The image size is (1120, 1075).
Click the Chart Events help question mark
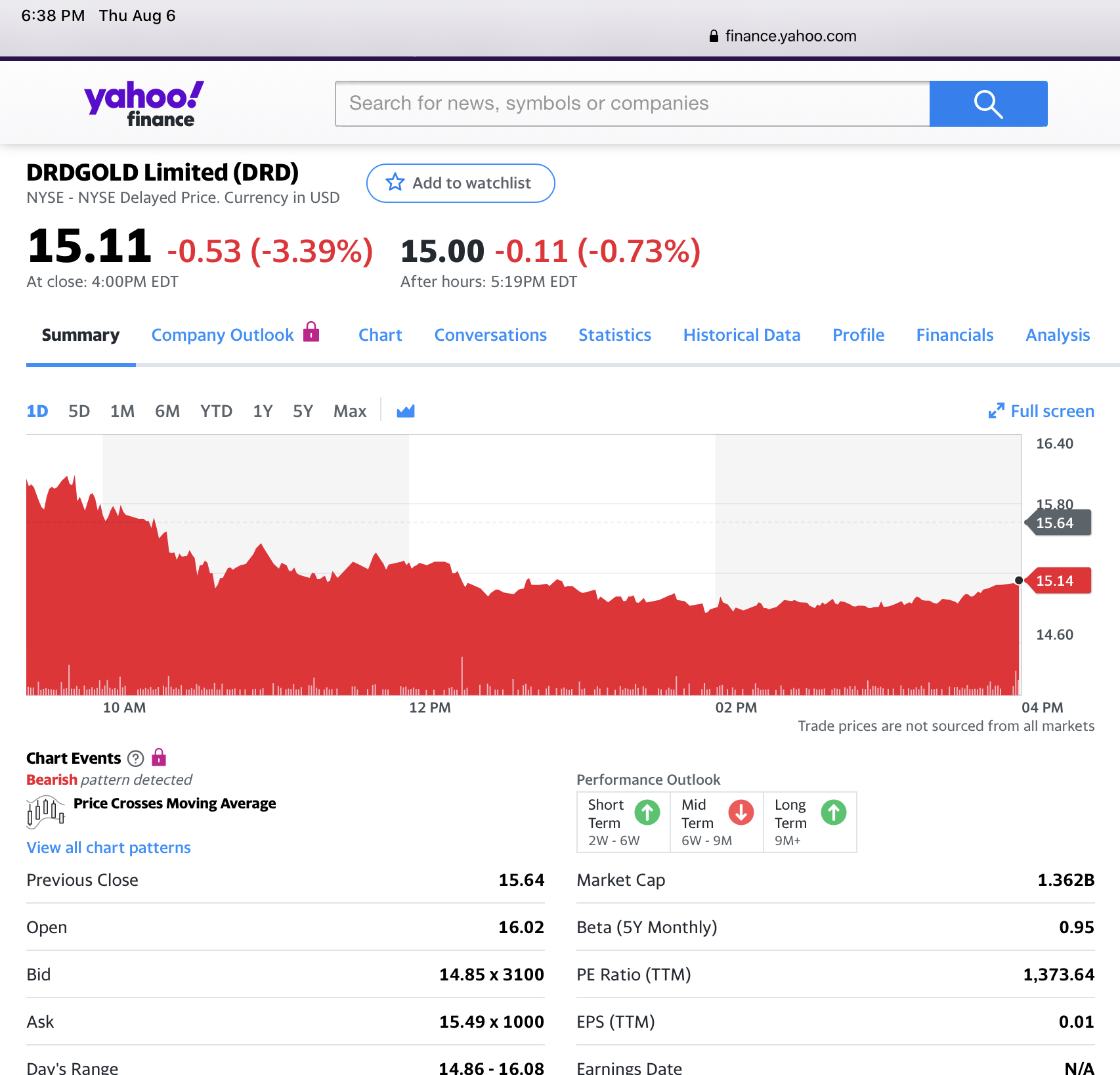click(x=136, y=758)
